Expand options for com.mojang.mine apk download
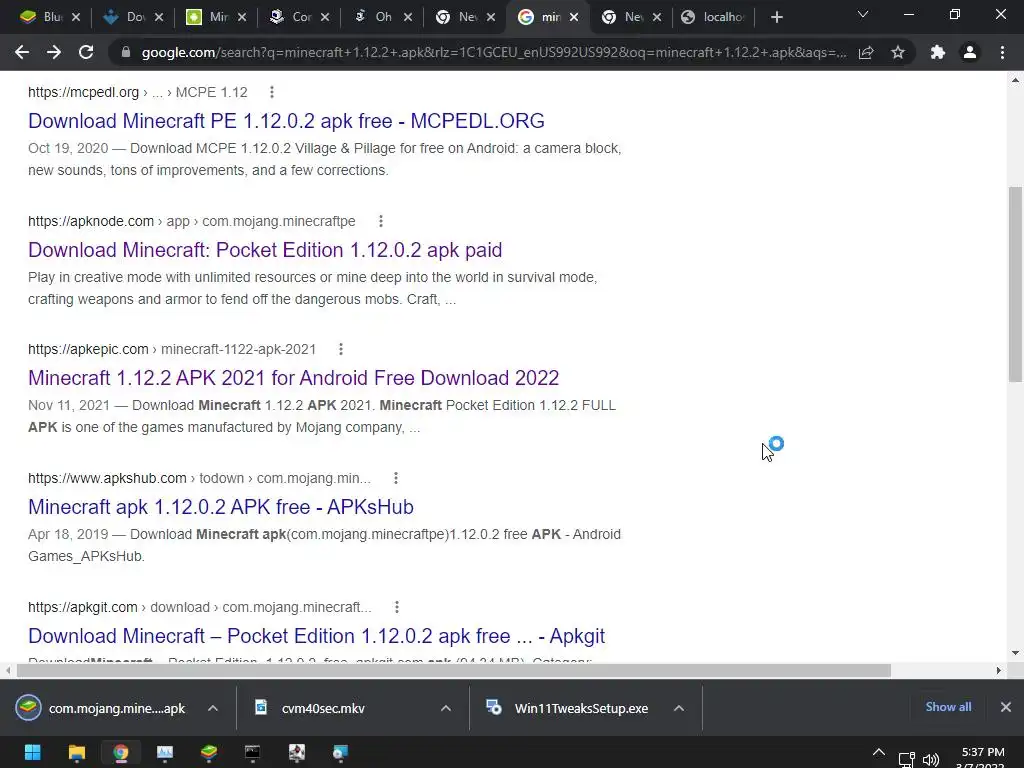 click(213, 708)
